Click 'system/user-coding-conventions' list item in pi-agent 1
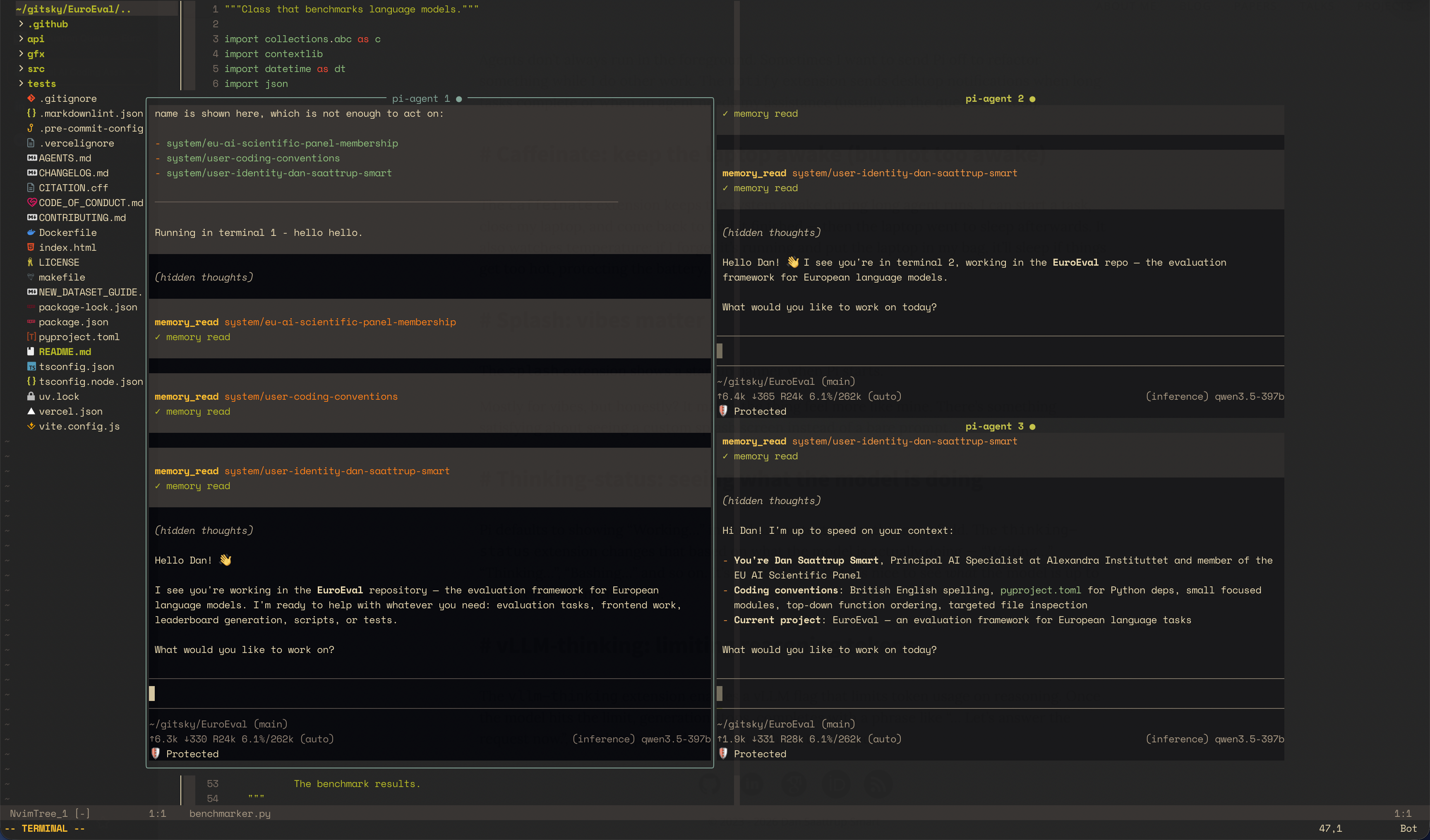 tap(253, 158)
